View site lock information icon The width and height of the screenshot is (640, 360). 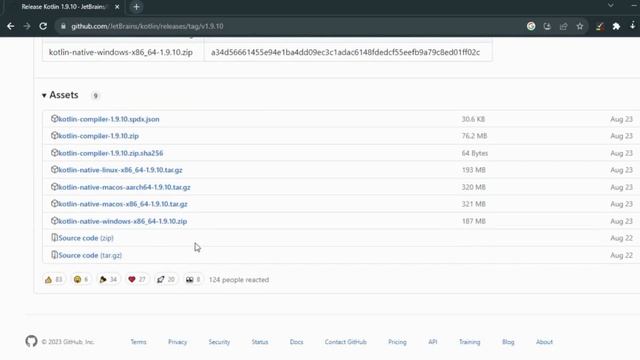click(x=63, y=26)
